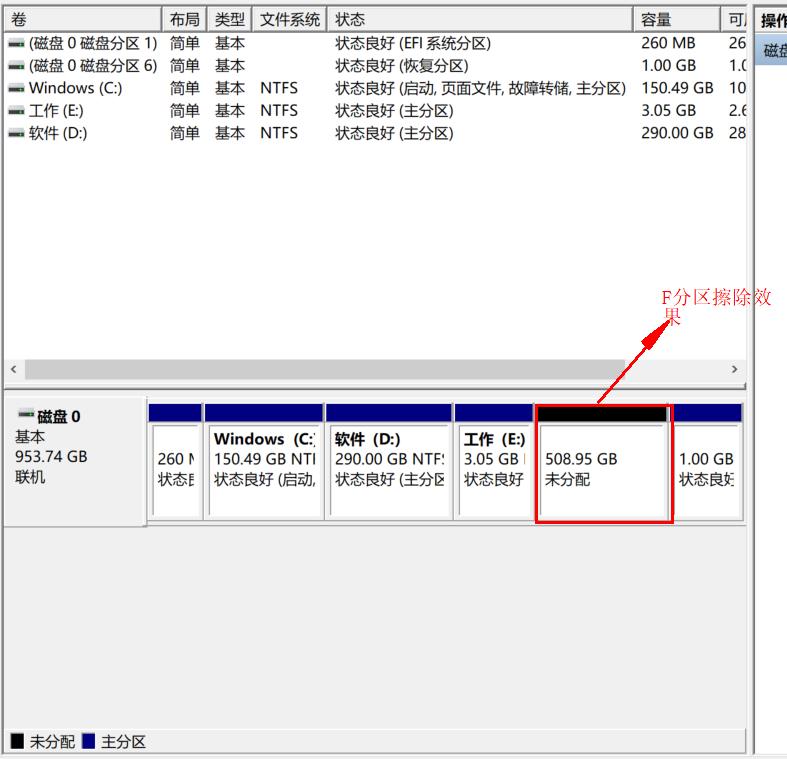Click the 1.00 GB capacity cell in list
Screen dimensions: 787x759
(x=669, y=66)
